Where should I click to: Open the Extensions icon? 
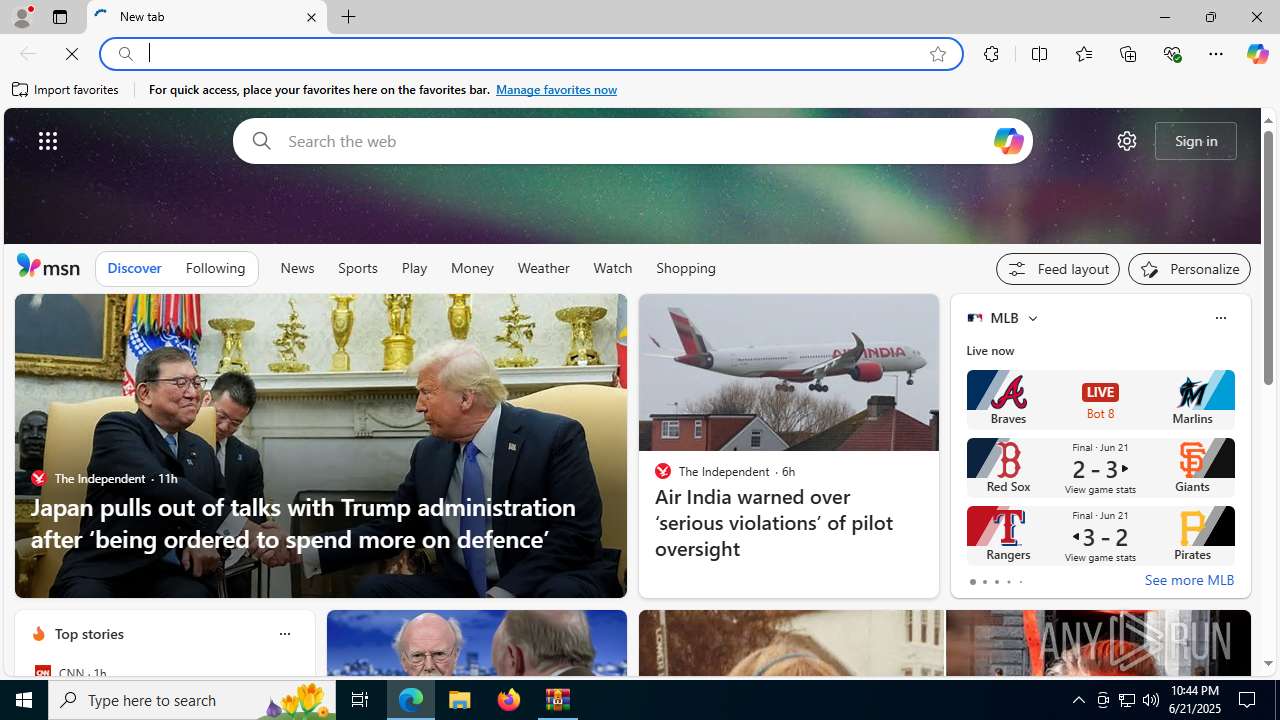pyautogui.click(x=991, y=54)
